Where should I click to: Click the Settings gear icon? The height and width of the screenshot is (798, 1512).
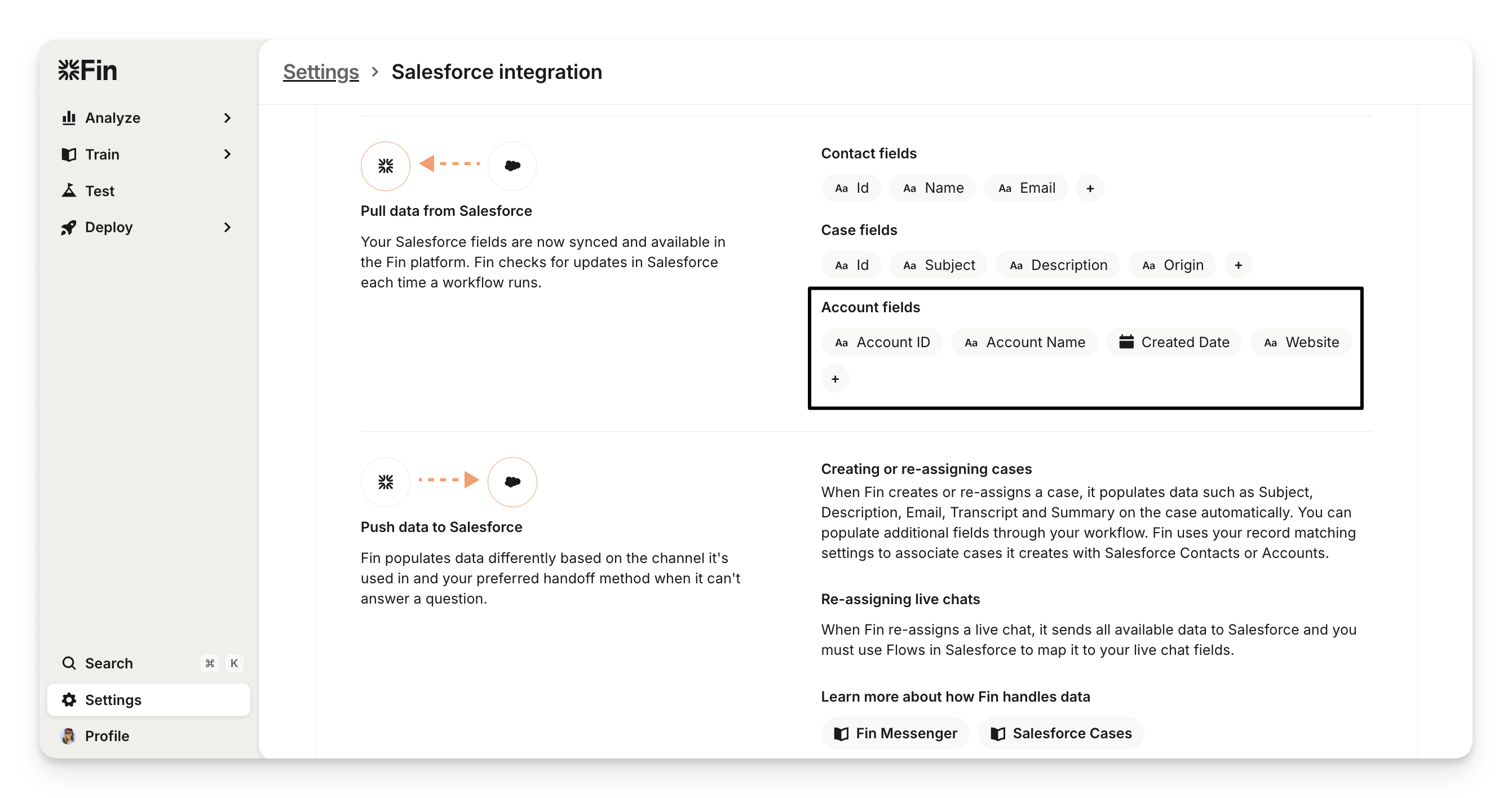tap(69, 700)
